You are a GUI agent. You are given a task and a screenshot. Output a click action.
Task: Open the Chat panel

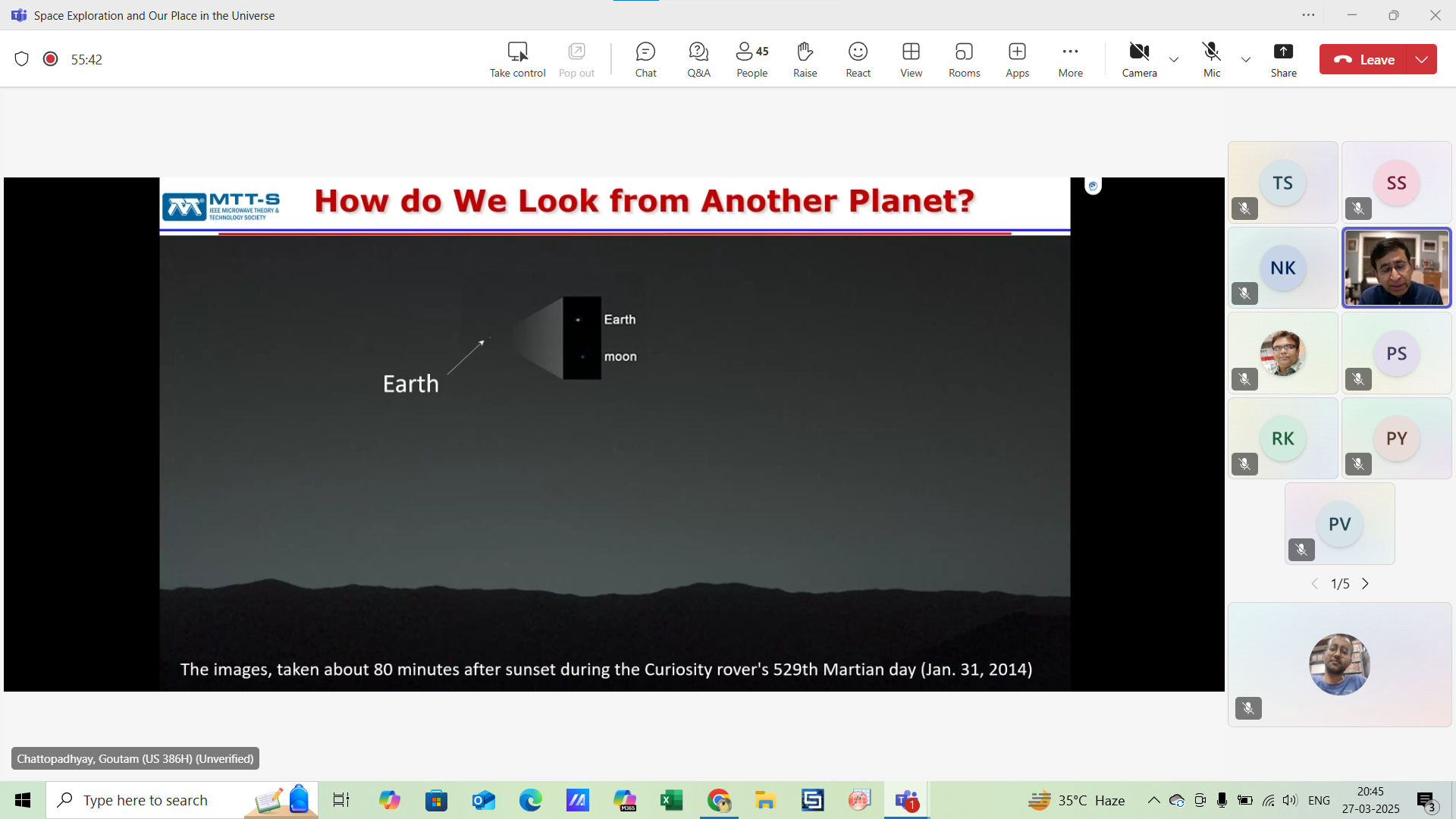pyautogui.click(x=645, y=59)
